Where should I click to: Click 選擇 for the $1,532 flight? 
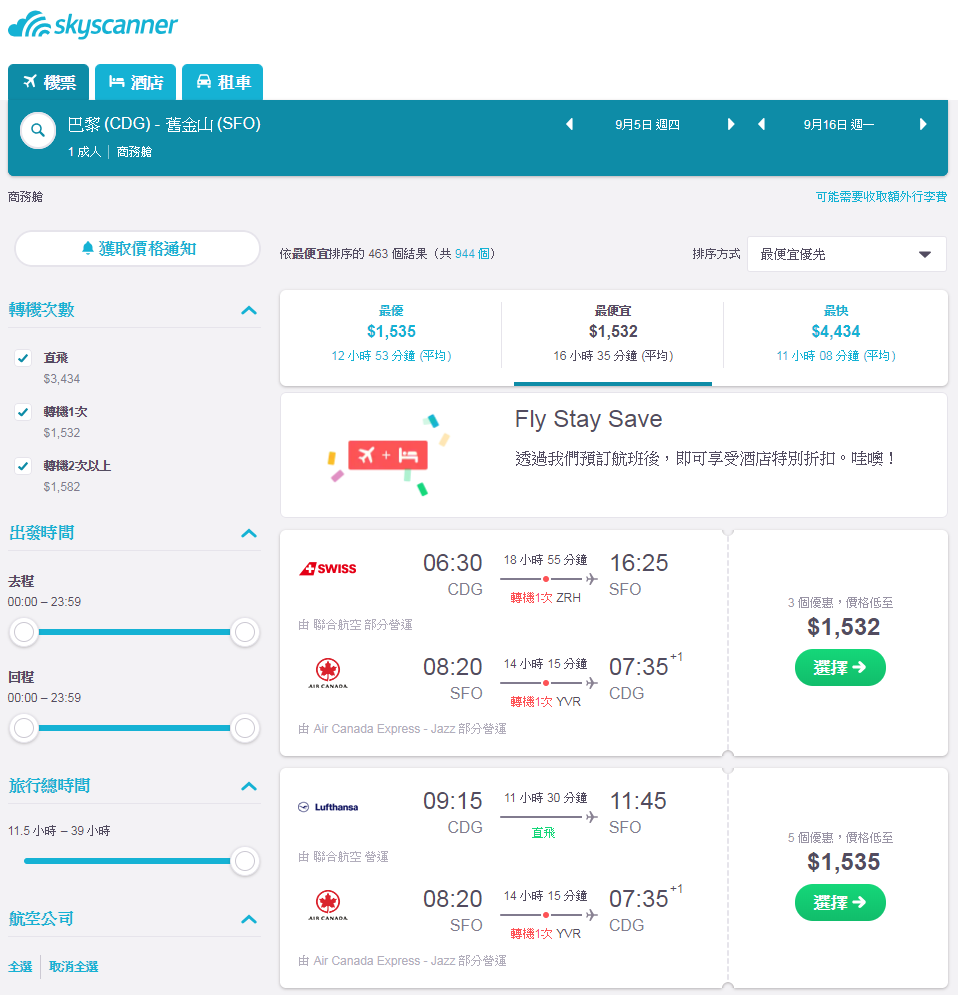tap(840, 668)
